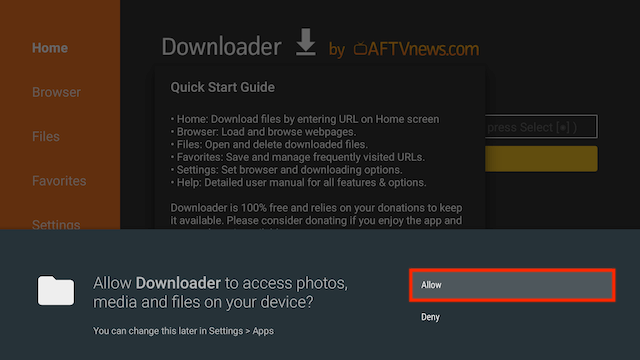
Task: Open Favorites from the sidebar
Action: (x=59, y=181)
